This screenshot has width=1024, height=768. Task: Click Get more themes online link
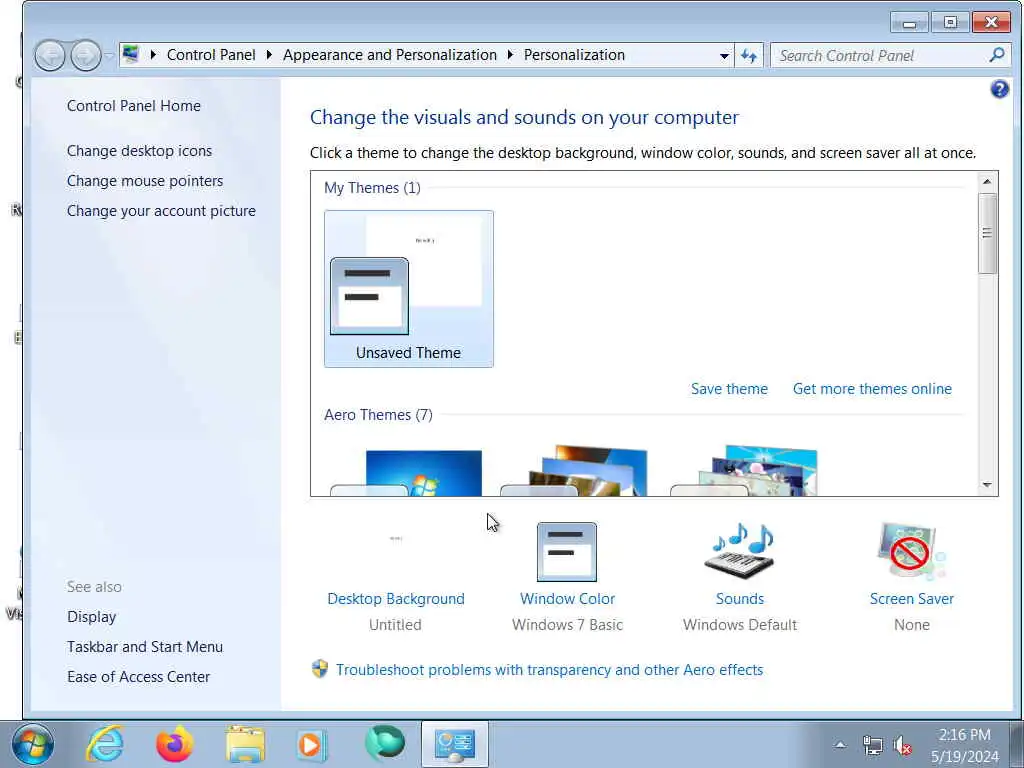pyautogui.click(x=872, y=389)
